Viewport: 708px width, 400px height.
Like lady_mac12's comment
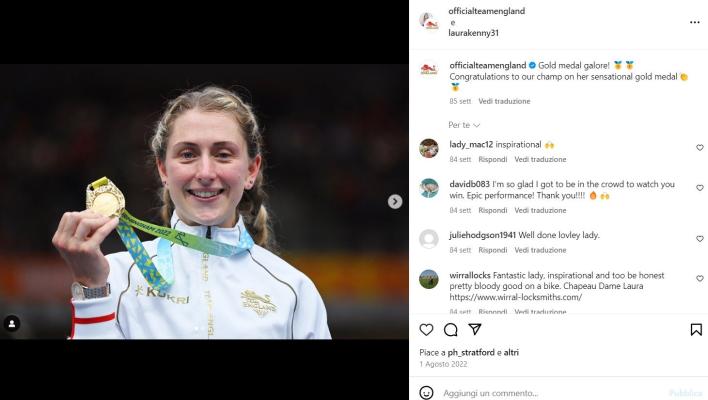(699, 148)
